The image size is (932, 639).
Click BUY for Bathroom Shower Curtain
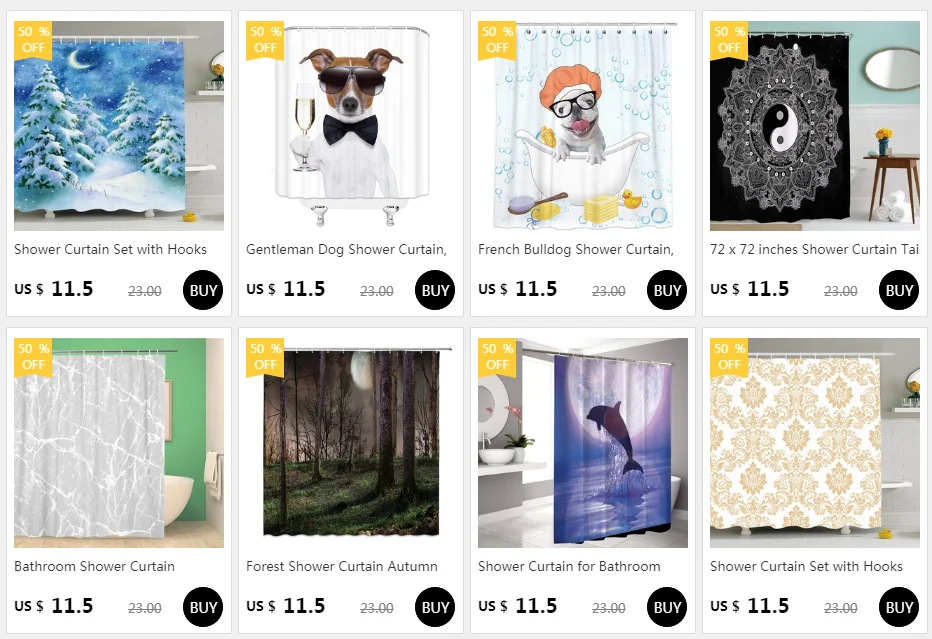[203, 607]
